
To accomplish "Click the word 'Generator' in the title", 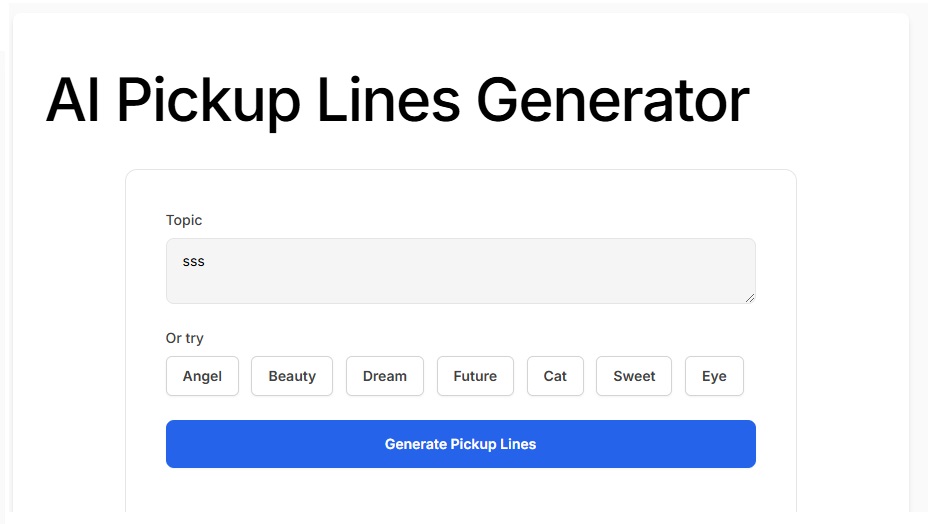I will (613, 100).
